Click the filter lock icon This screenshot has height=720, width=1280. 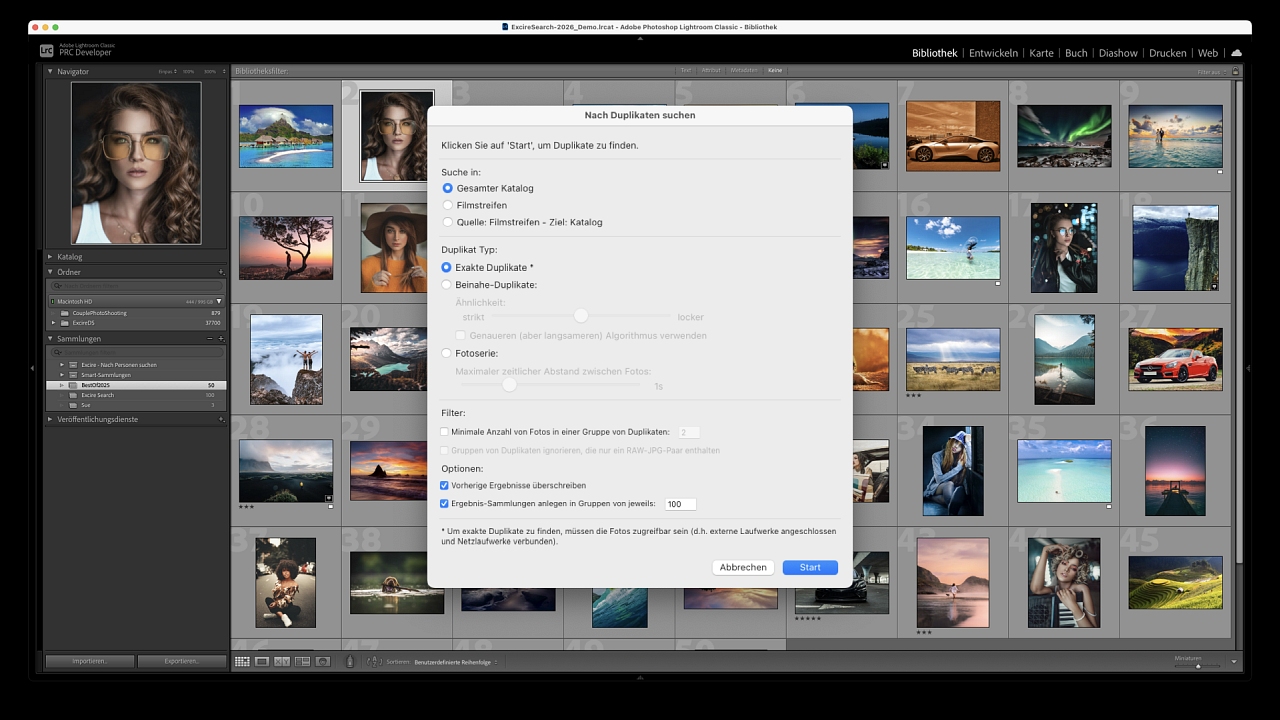click(x=1235, y=71)
